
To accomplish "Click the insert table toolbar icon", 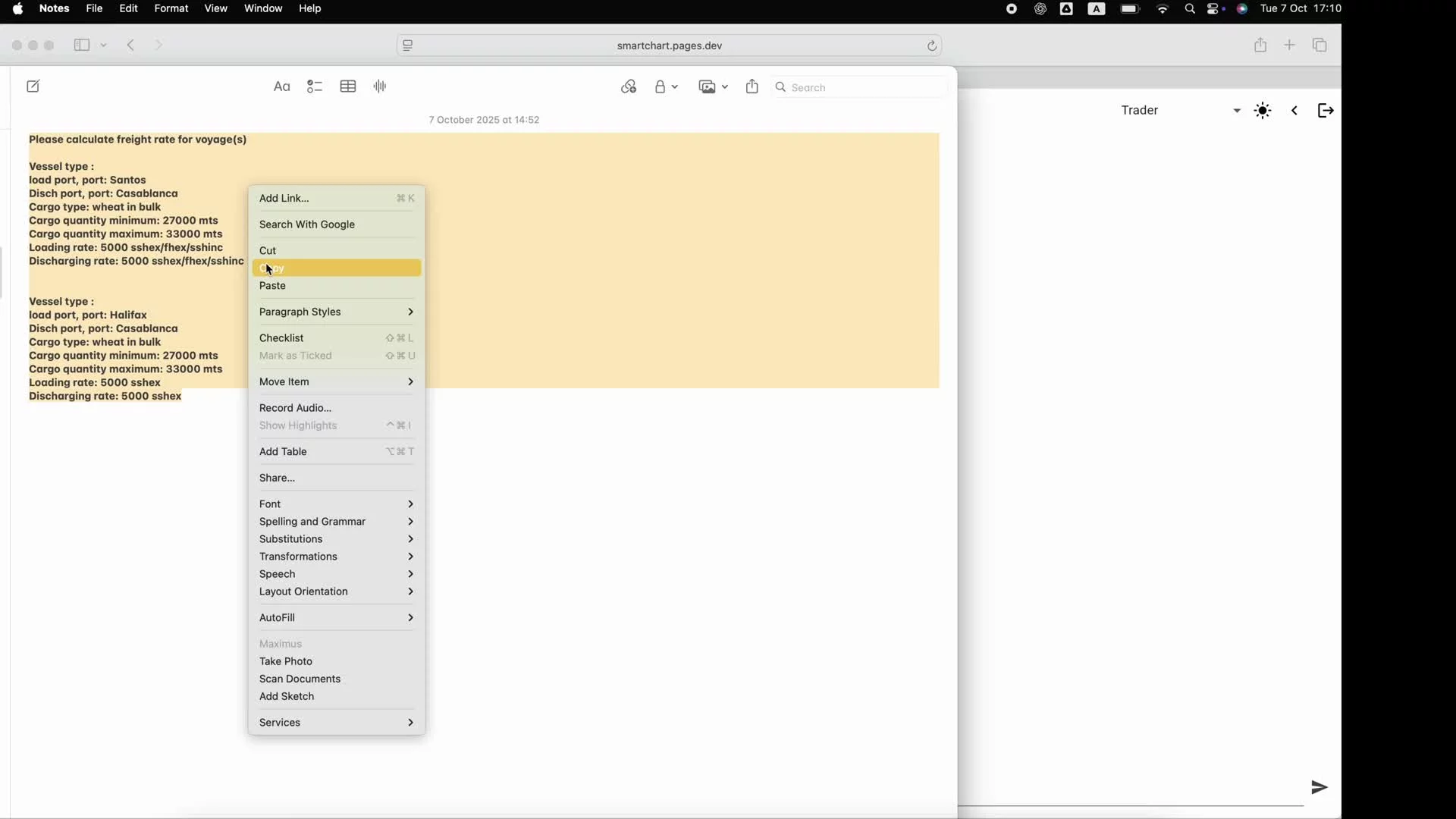I will pyautogui.click(x=348, y=86).
